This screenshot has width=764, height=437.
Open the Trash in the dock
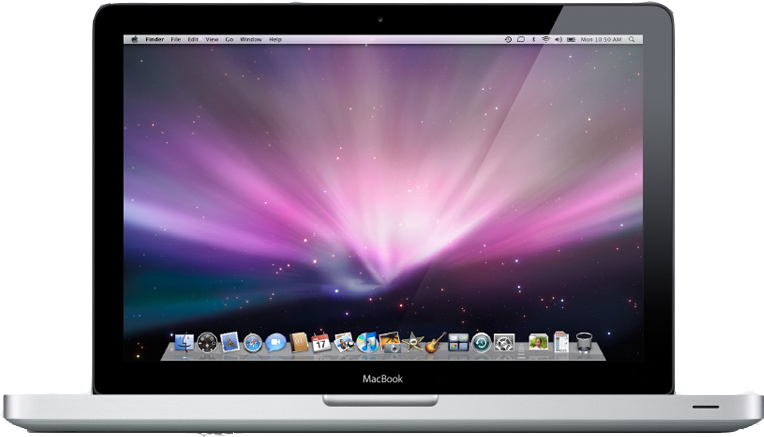click(x=585, y=343)
